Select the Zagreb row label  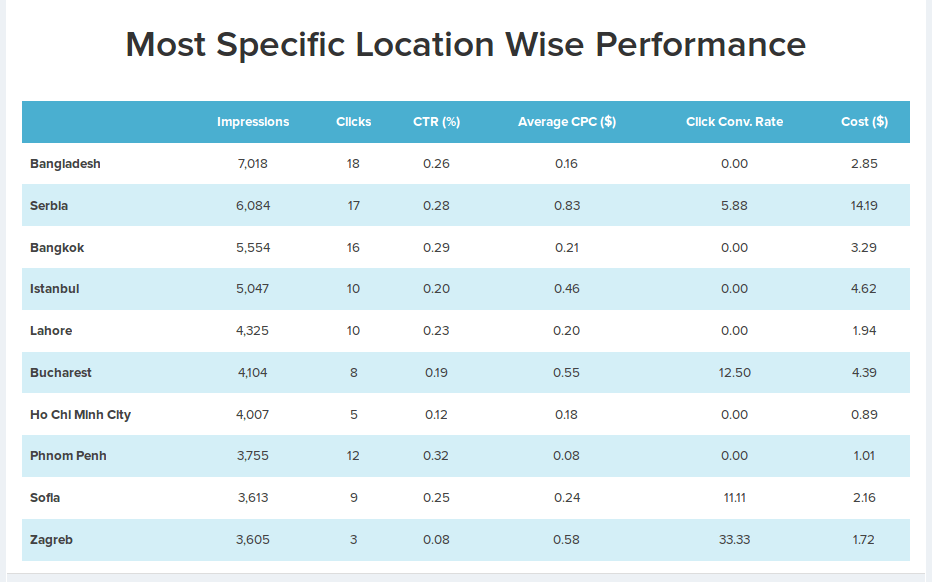point(51,540)
